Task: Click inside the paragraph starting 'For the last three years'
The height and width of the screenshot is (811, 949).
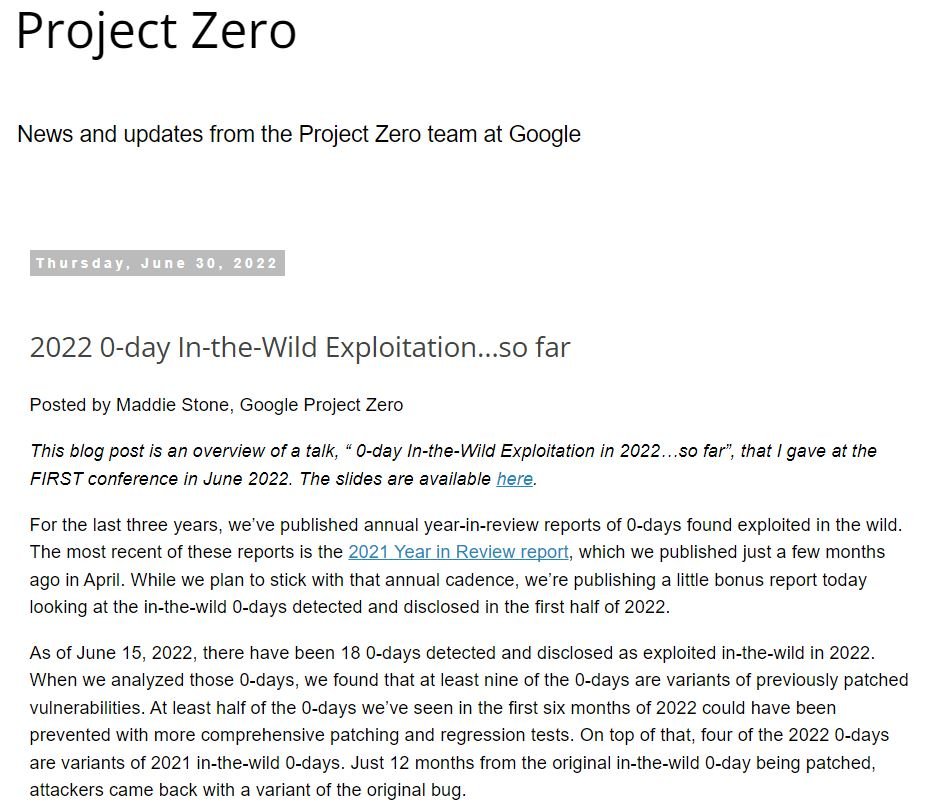Action: coord(466,566)
